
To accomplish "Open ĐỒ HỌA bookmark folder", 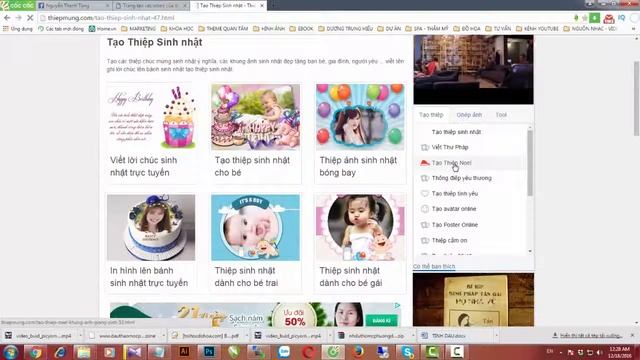I will 467,29.
